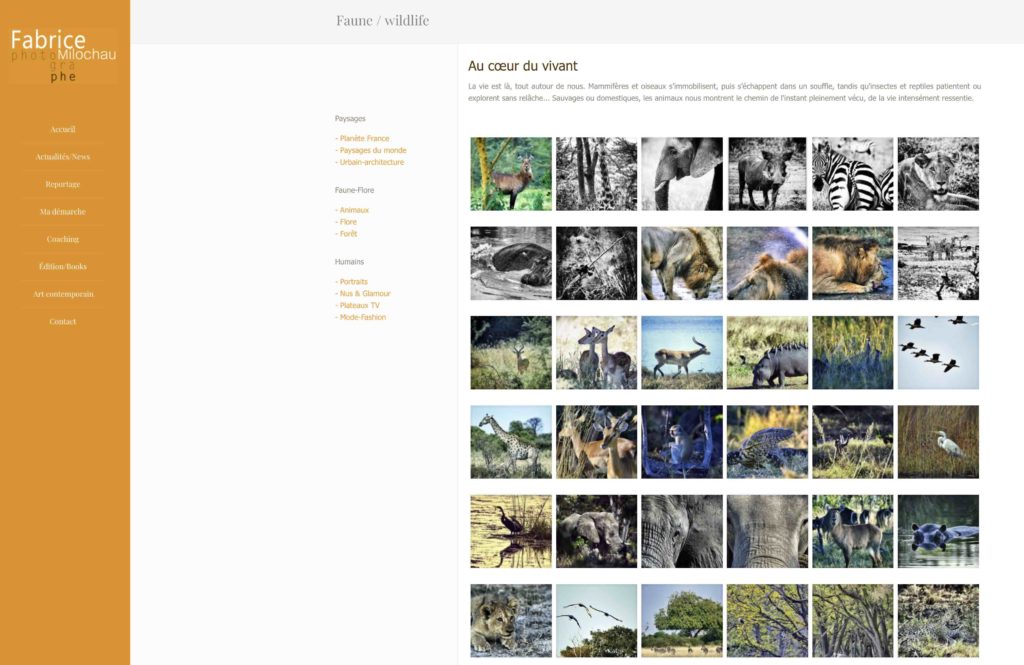Open the Nus & Glamour link
This screenshot has height=665, width=1024.
coord(363,294)
